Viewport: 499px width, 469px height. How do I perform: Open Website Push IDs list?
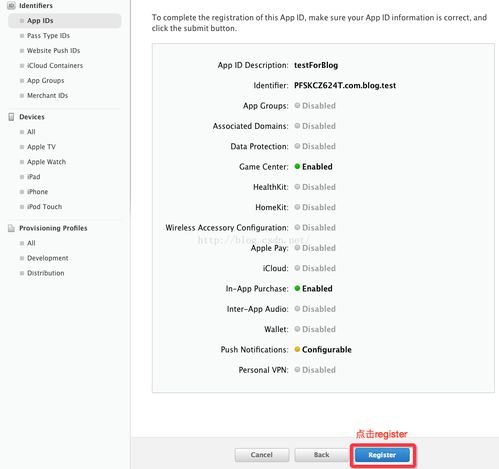[x=53, y=51]
